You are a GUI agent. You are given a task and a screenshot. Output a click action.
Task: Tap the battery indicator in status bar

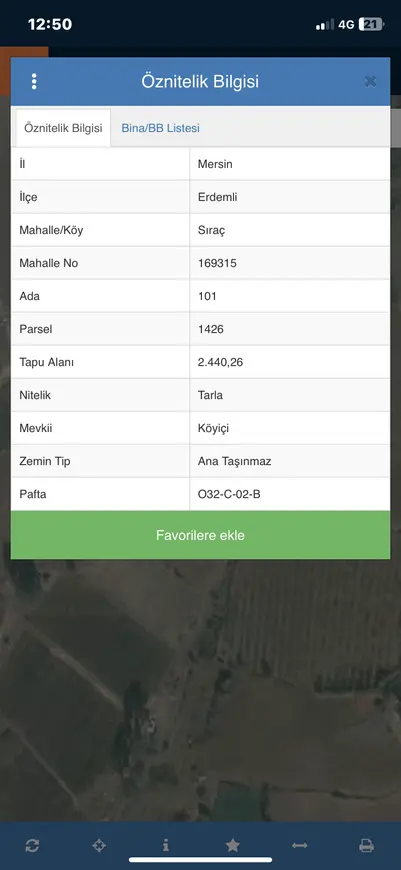coord(371,24)
